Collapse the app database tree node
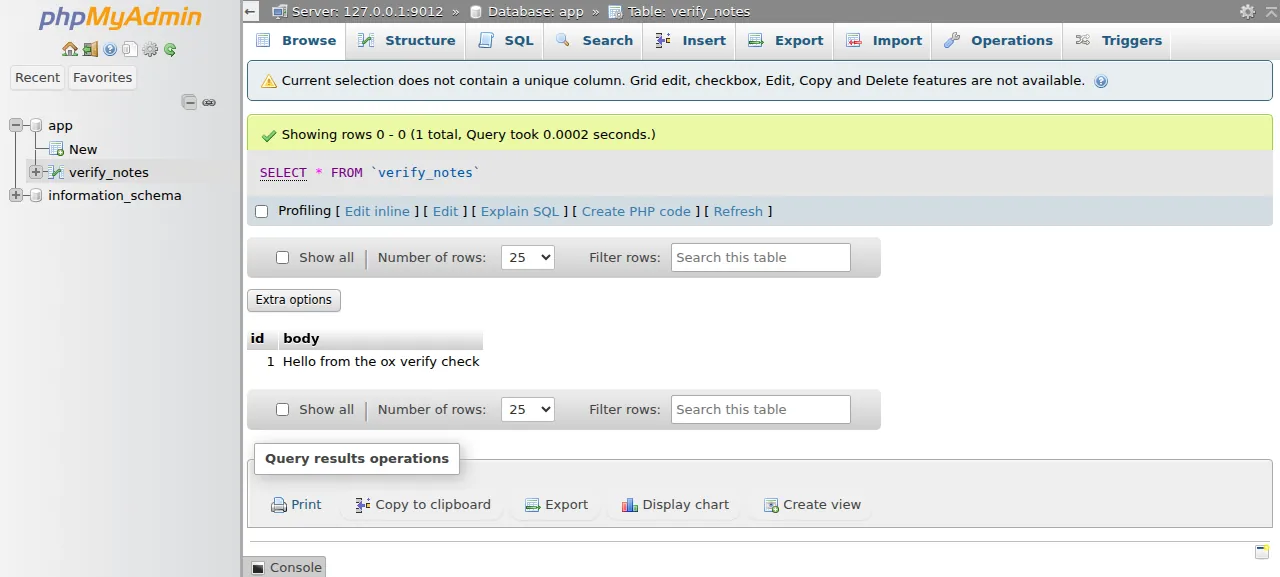Viewport: 1280px width, 577px height. [16, 125]
